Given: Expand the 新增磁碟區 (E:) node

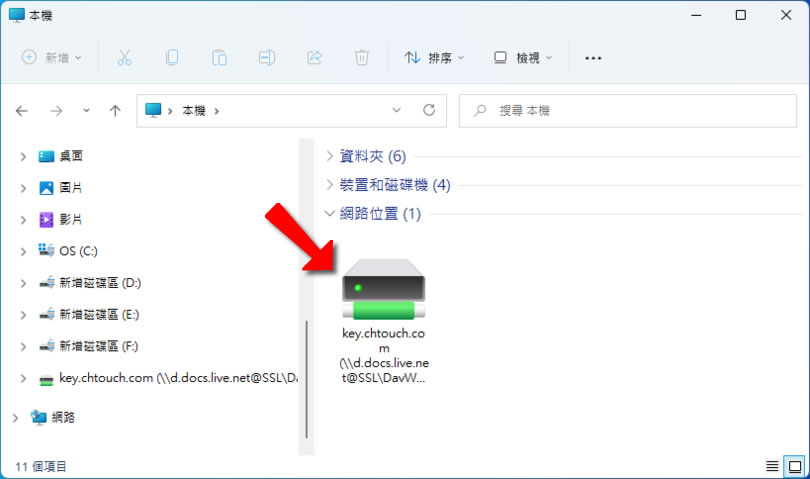Looking at the screenshot, I should (23, 315).
